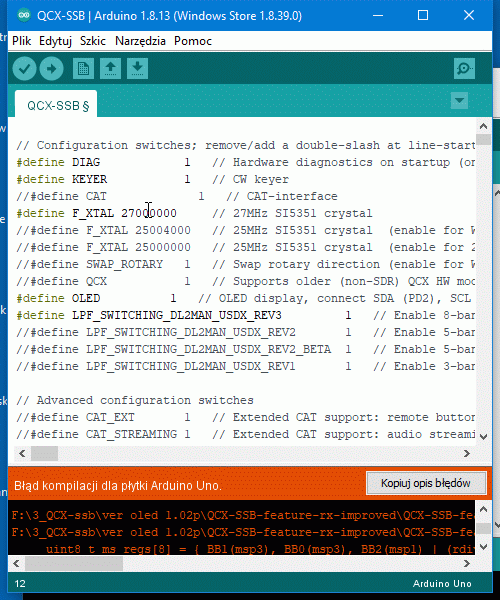Click the '//#define CAT' line
Screen dimensions: 500x600
click(x=177, y=196)
